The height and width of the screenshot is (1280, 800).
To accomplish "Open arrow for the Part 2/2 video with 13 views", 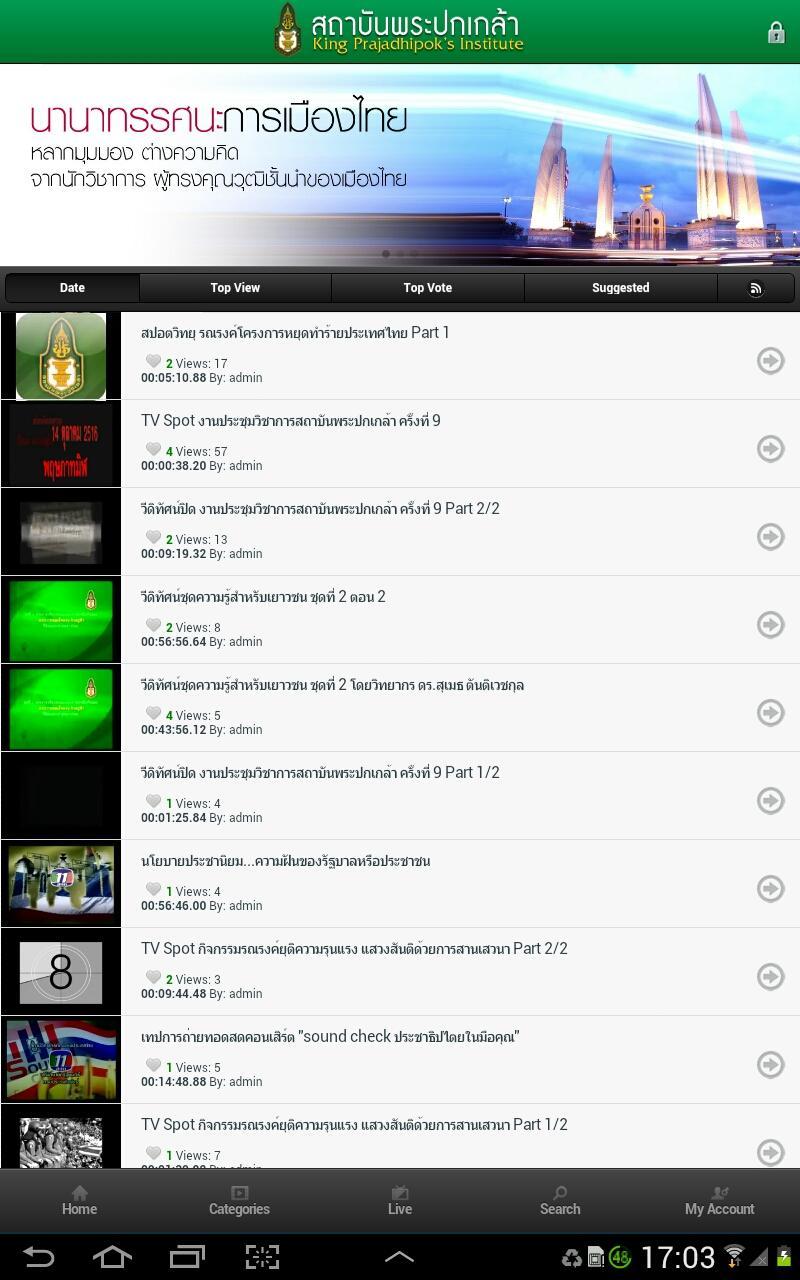I will [x=770, y=536].
